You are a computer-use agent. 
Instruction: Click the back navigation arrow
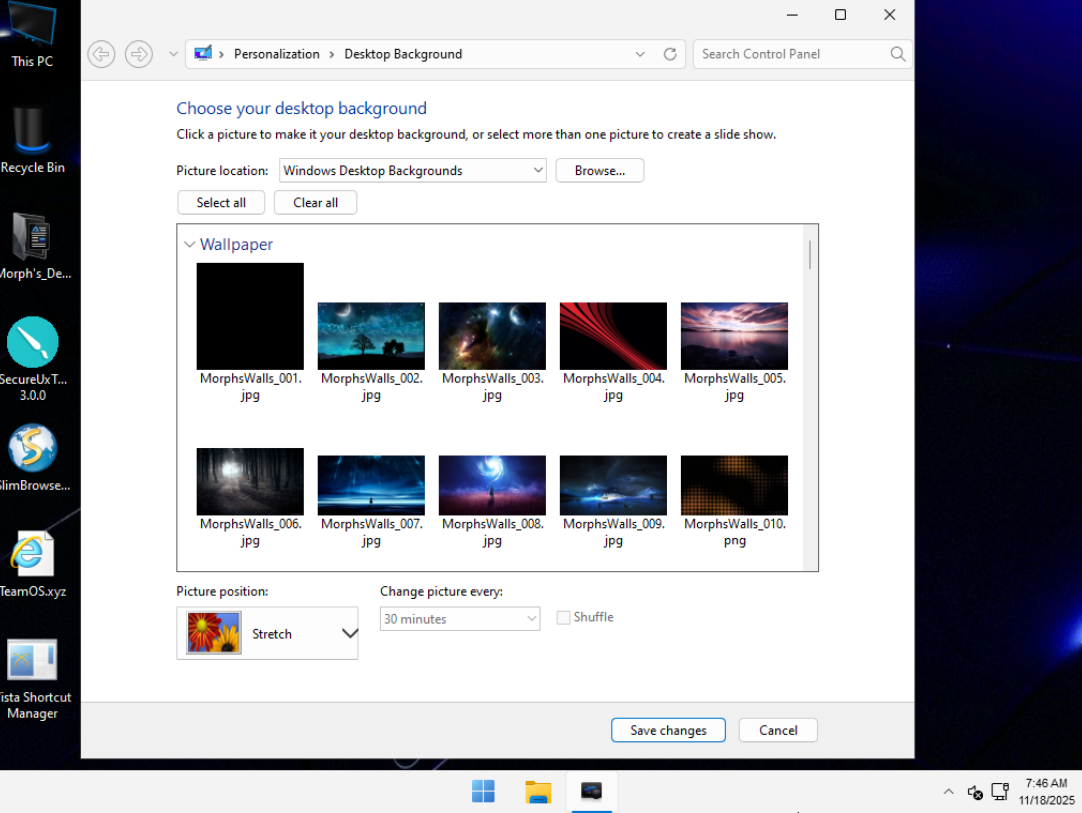click(101, 54)
